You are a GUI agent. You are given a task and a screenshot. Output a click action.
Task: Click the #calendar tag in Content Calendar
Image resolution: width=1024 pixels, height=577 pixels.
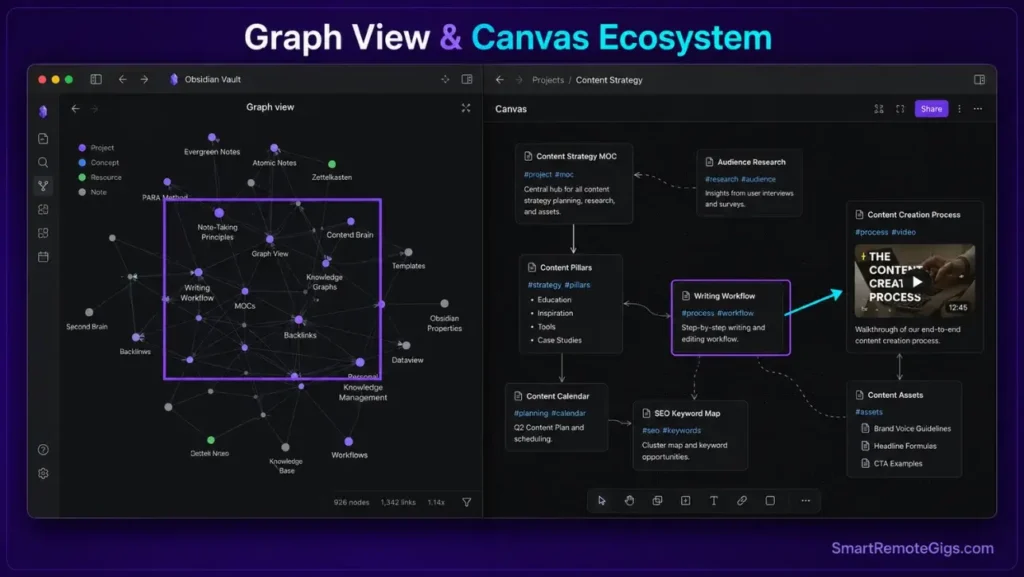tap(568, 413)
